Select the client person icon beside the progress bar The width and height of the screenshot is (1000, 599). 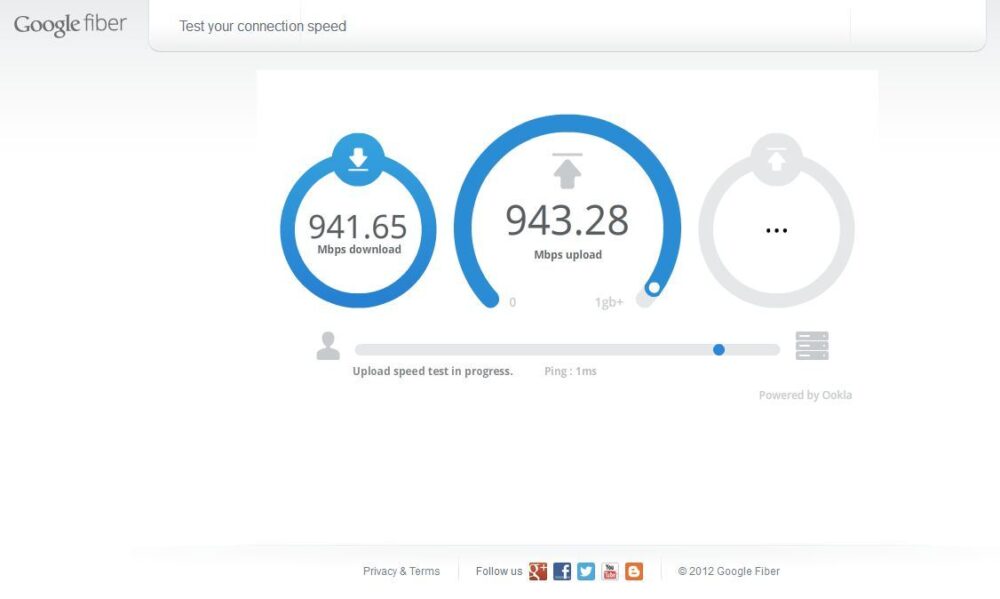pos(328,344)
